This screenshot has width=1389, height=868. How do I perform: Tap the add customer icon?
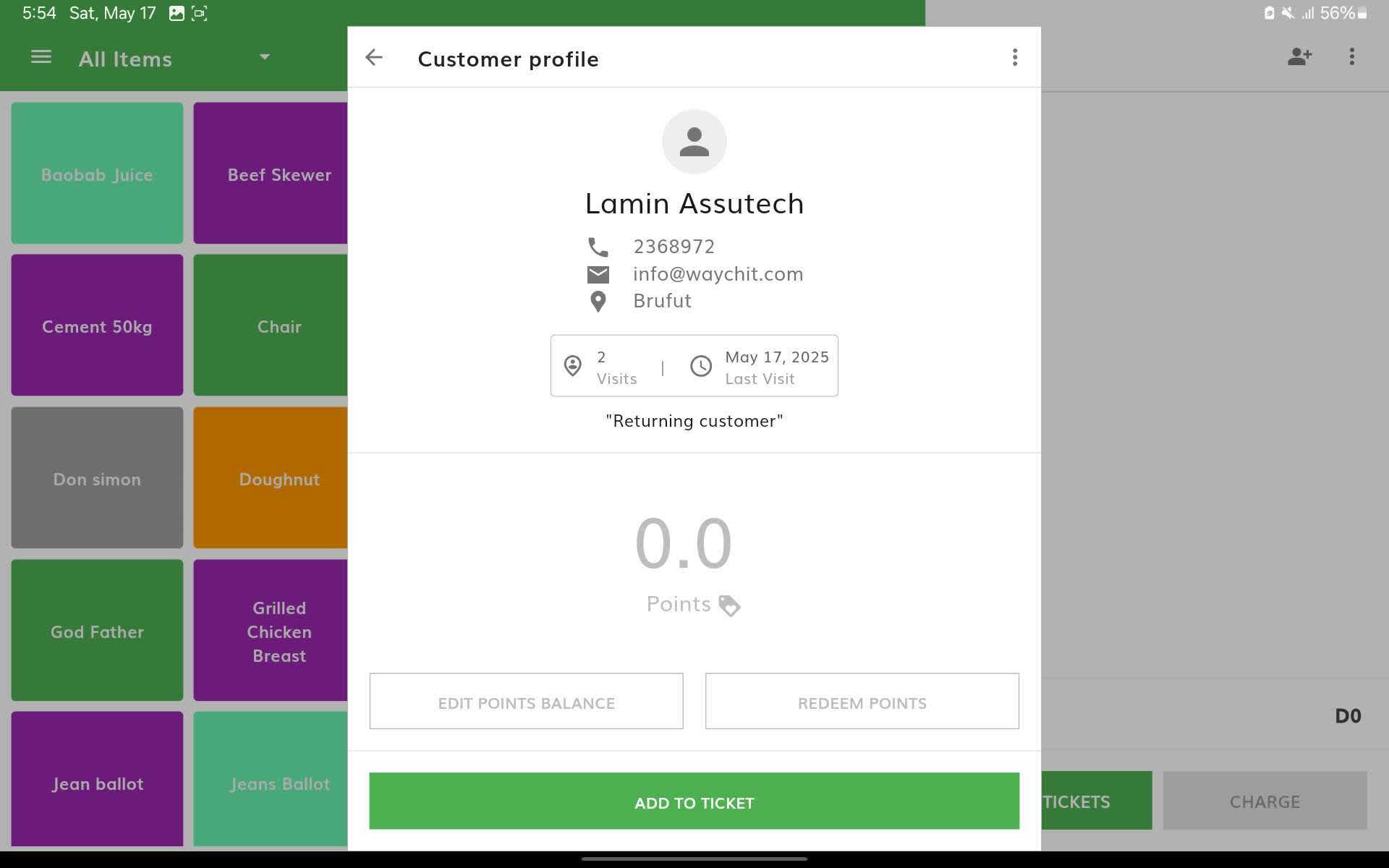point(1299,57)
